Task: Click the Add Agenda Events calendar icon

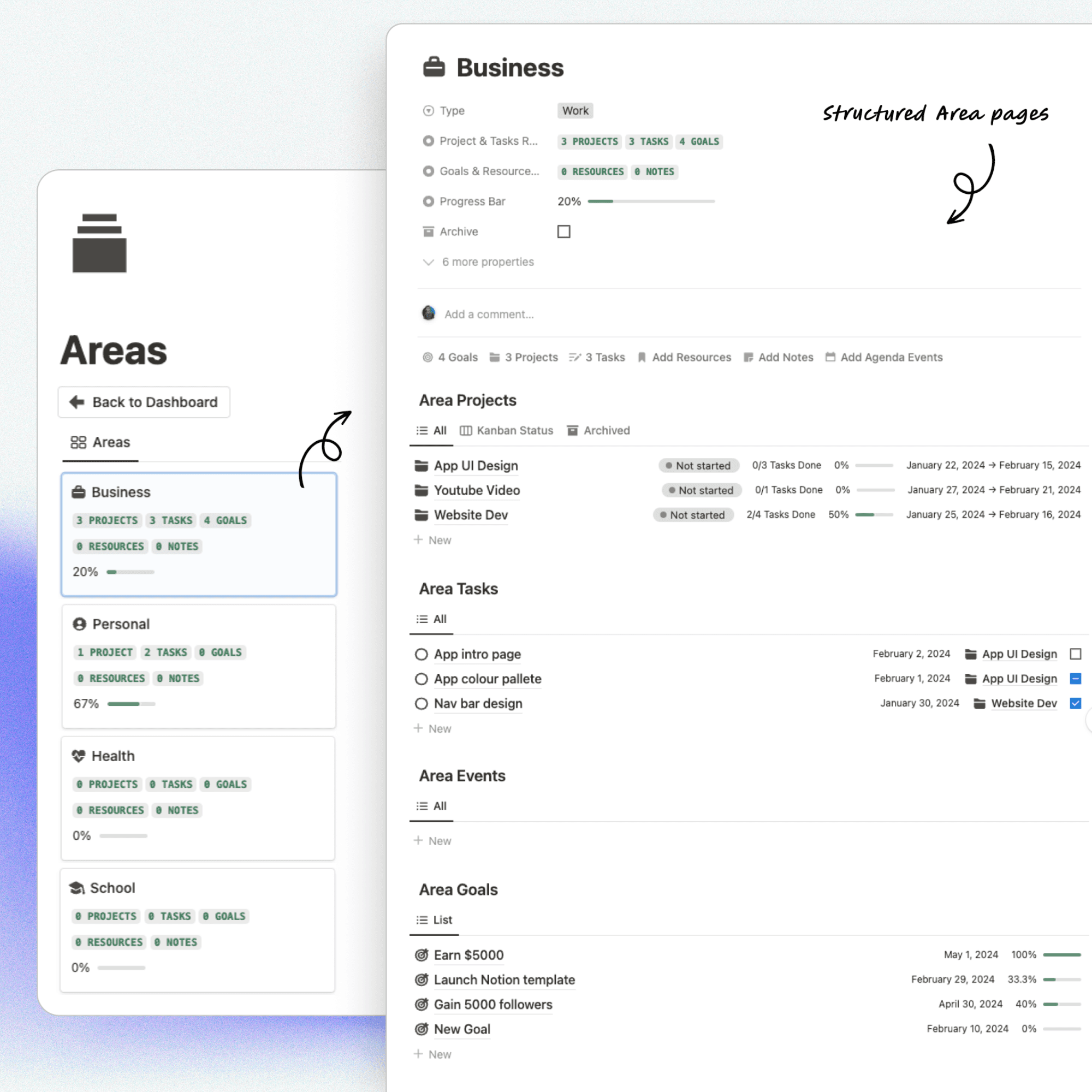Action: click(830, 357)
